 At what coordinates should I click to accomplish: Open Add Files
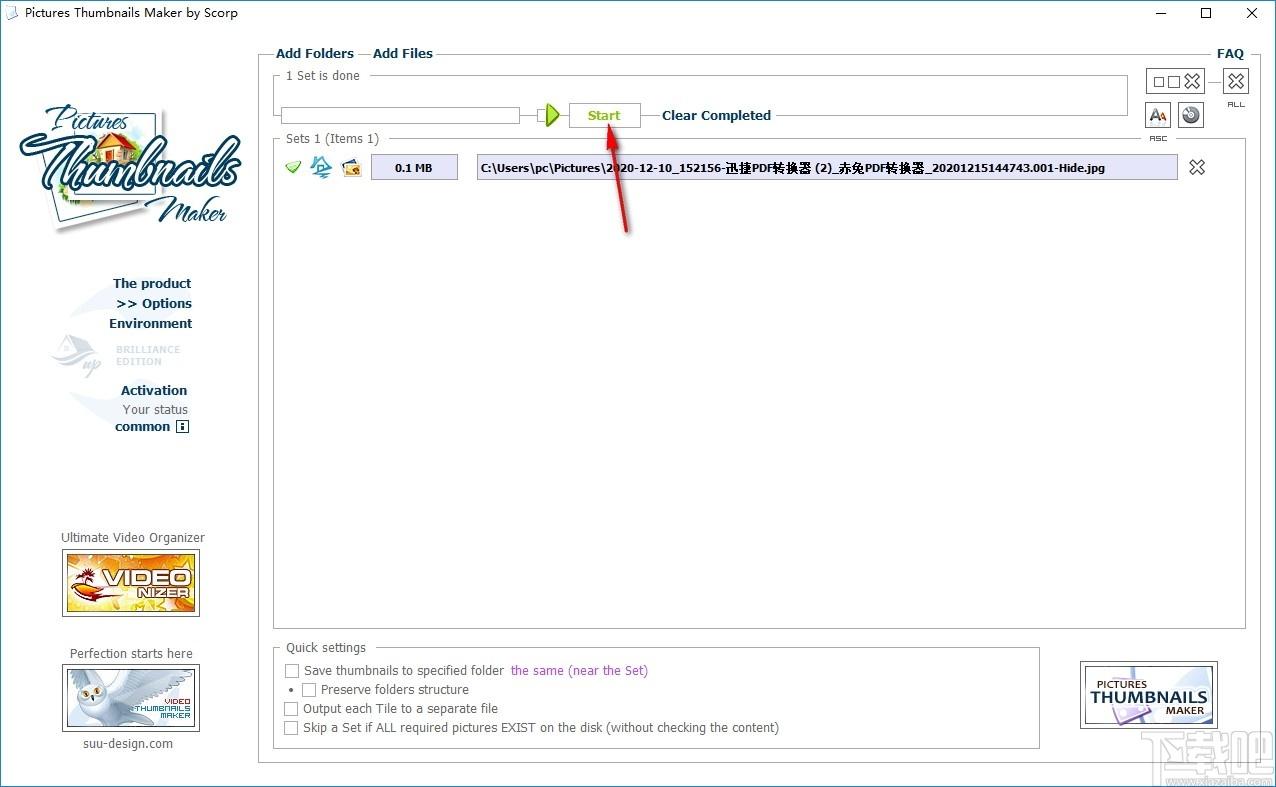point(403,53)
